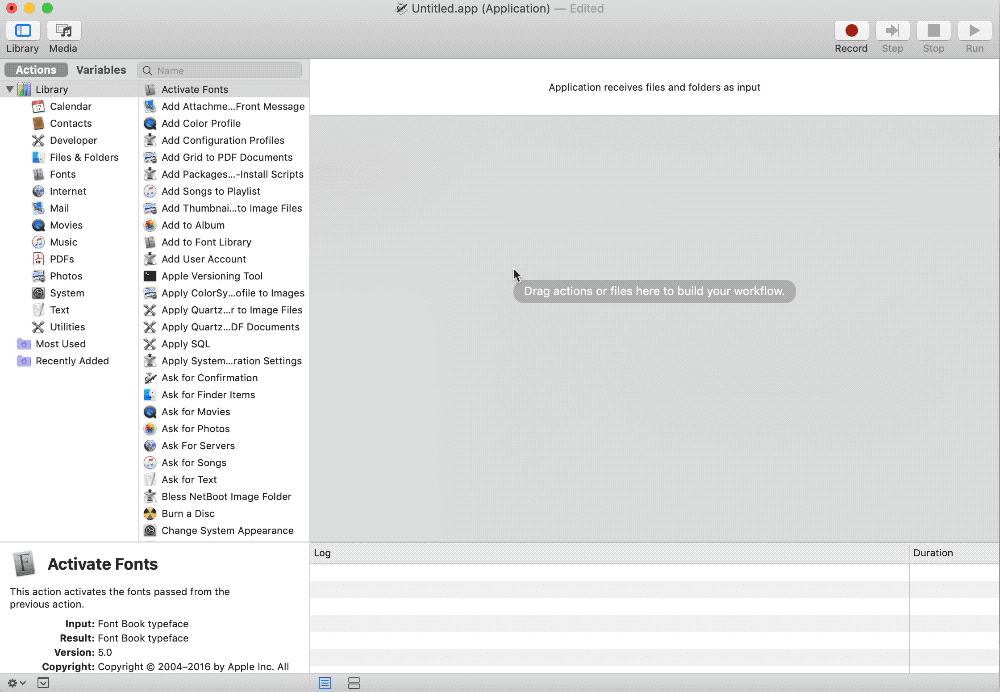
Task: Click the Burn a Disc icon
Action: (150, 513)
